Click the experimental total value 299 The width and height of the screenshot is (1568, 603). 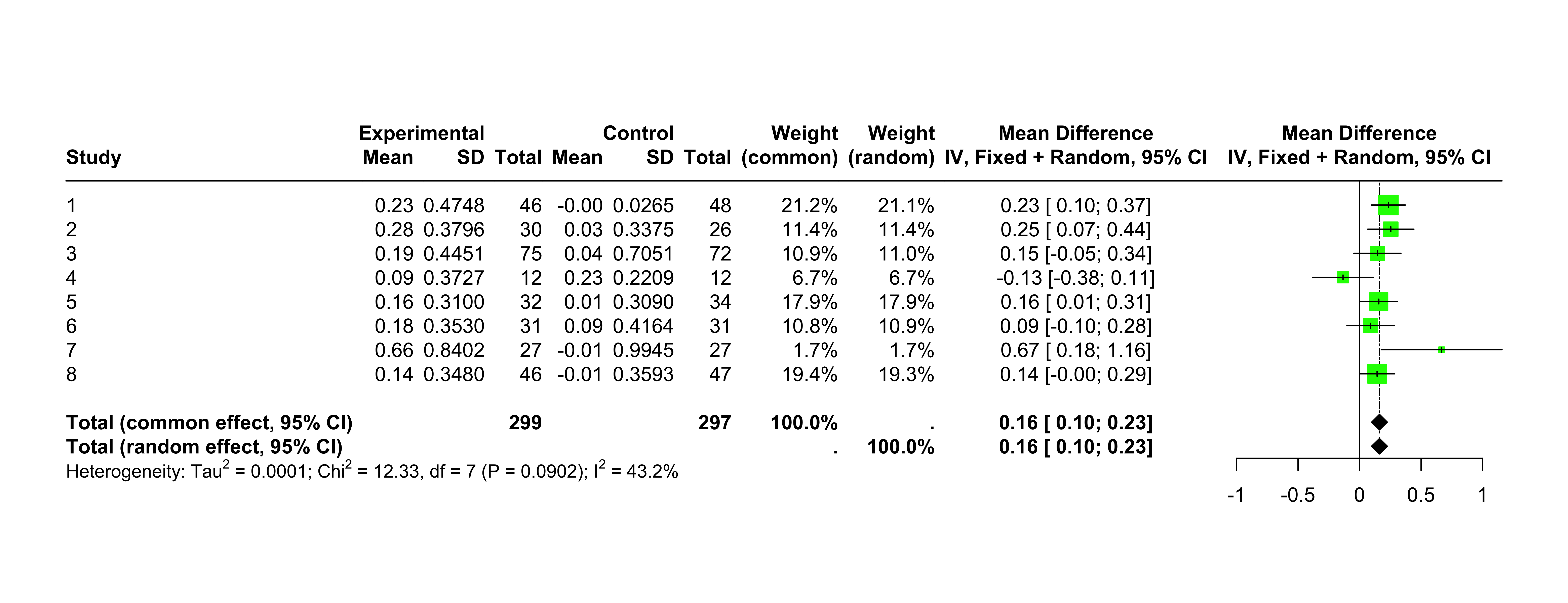tap(525, 422)
